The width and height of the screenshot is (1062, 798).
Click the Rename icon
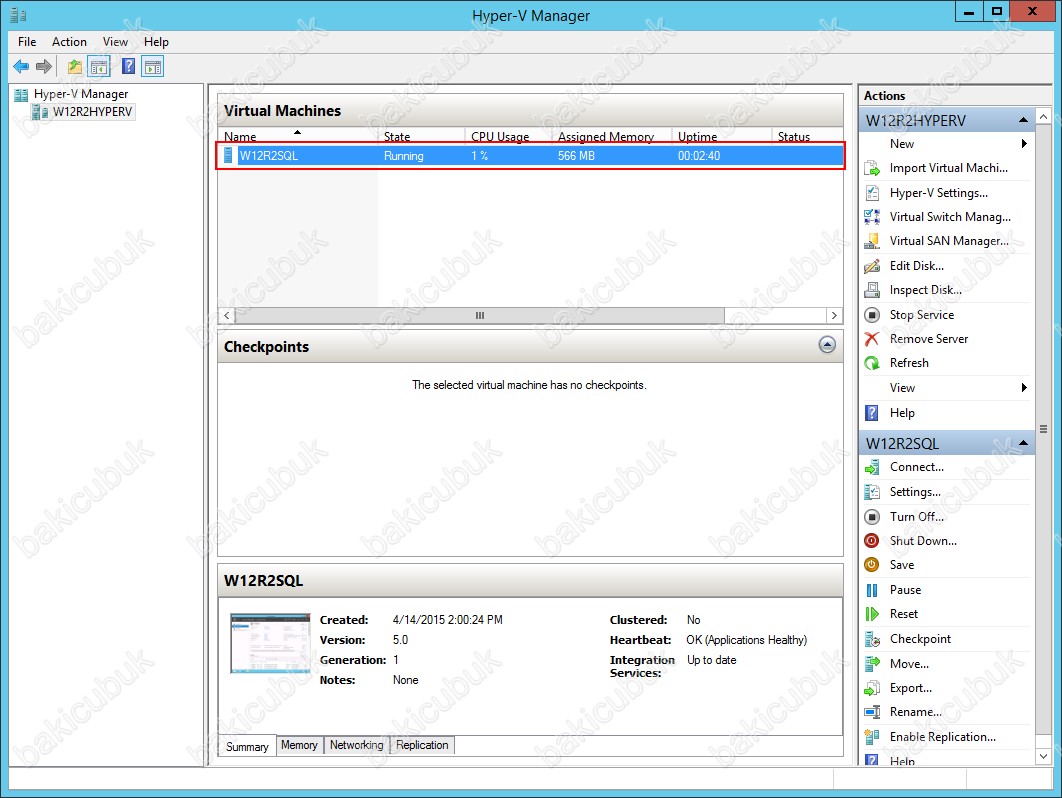click(x=872, y=712)
